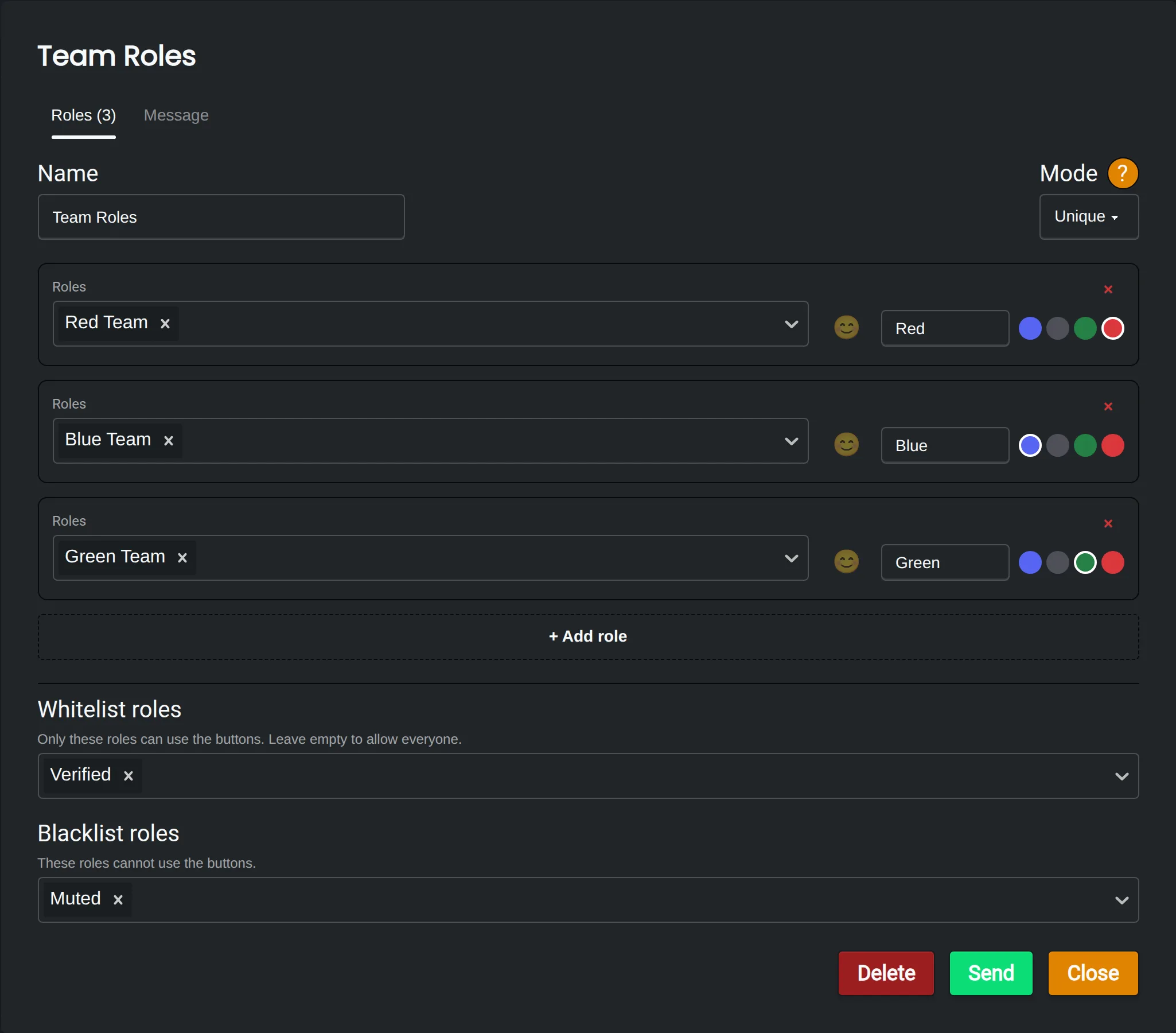Image resolution: width=1176 pixels, height=1033 pixels.
Task: Choose gray color for Red Team button
Action: [x=1057, y=328]
